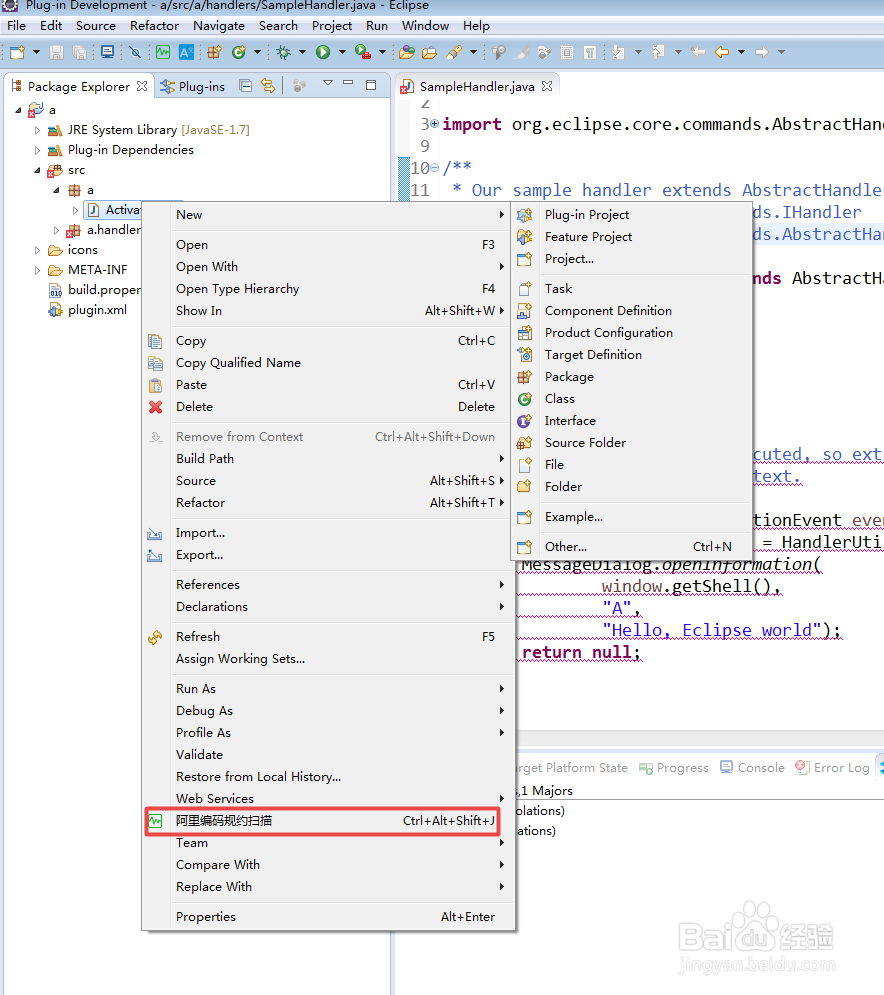Open the Debug button dropdown arrow
The image size is (884, 995).
[x=302, y=52]
